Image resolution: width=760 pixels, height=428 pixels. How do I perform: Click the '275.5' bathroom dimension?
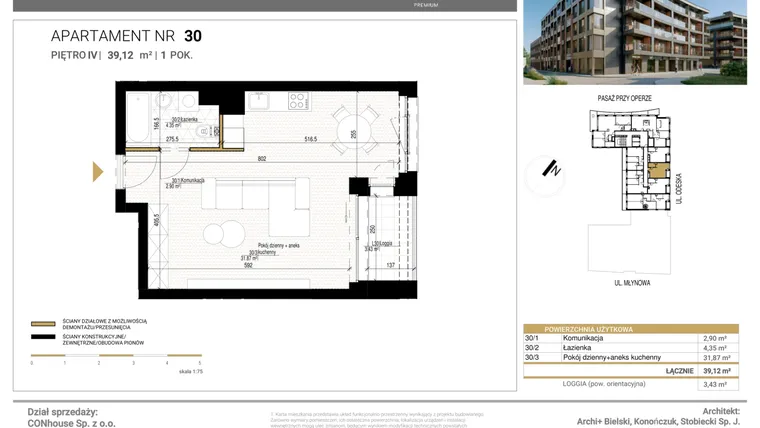(172, 139)
